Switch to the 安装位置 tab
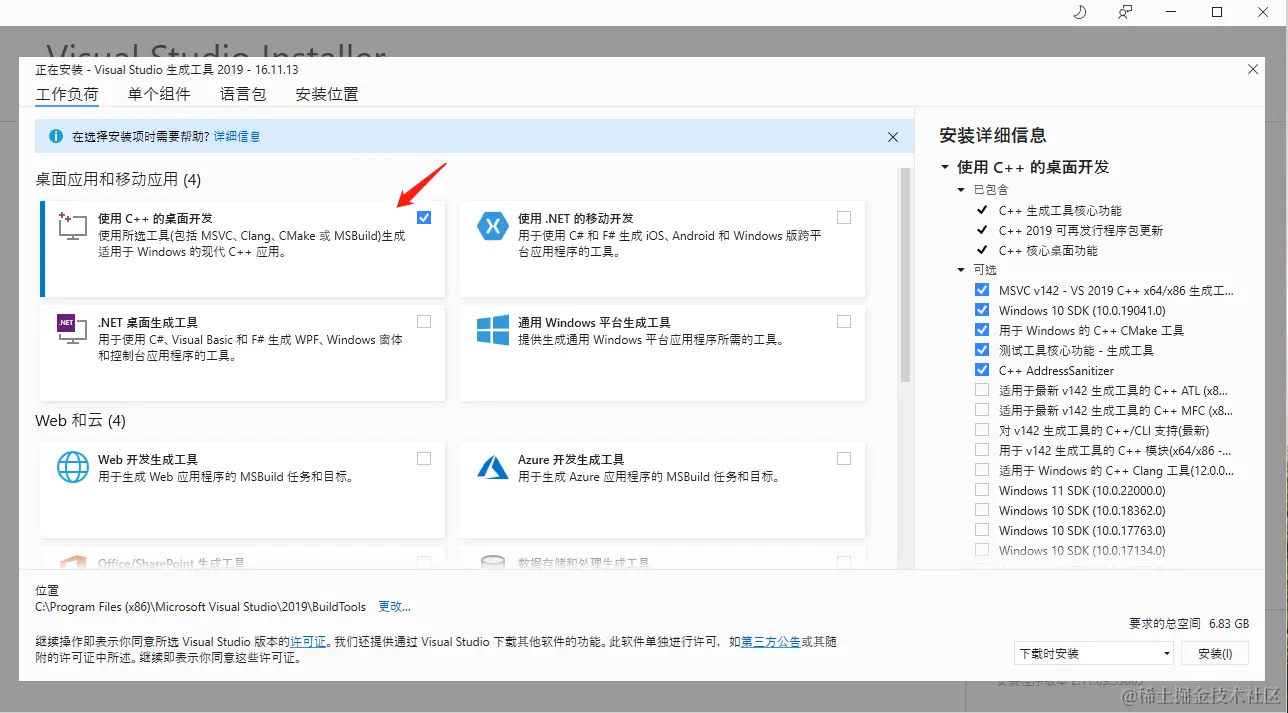The width and height of the screenshot is (1288, 713). click(327, 94)
